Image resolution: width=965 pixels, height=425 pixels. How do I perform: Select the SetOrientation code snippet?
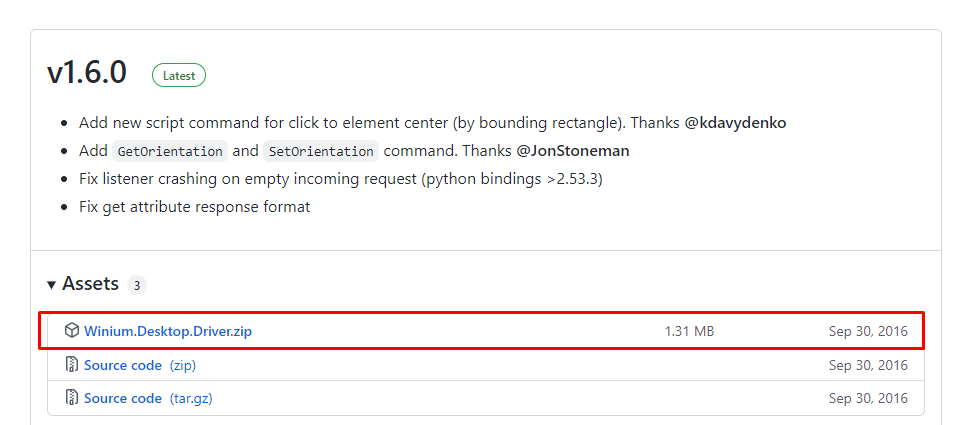point(321,152)
